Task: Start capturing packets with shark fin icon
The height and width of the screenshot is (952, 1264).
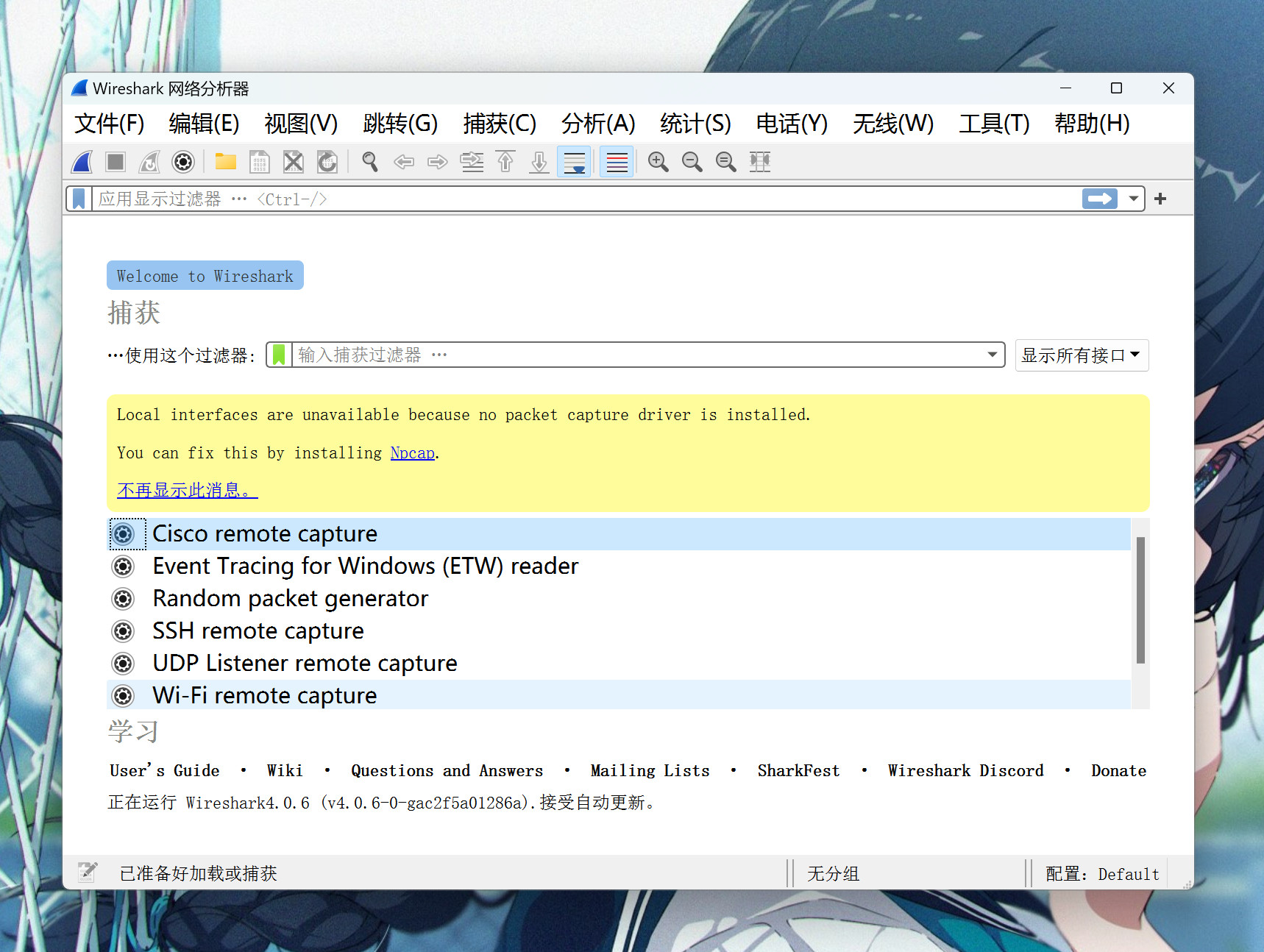Action: (82, 162)
